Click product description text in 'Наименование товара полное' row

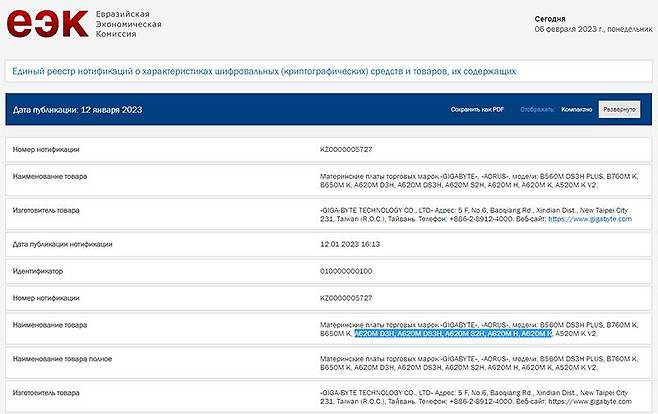[479, 363]
